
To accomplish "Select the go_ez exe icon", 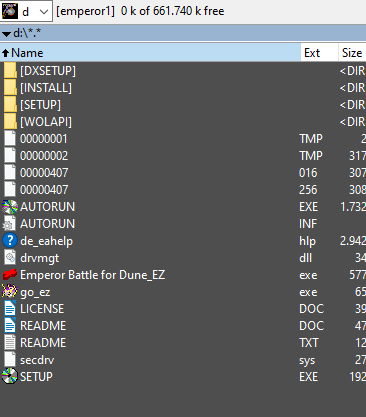I will click(10, 292).
